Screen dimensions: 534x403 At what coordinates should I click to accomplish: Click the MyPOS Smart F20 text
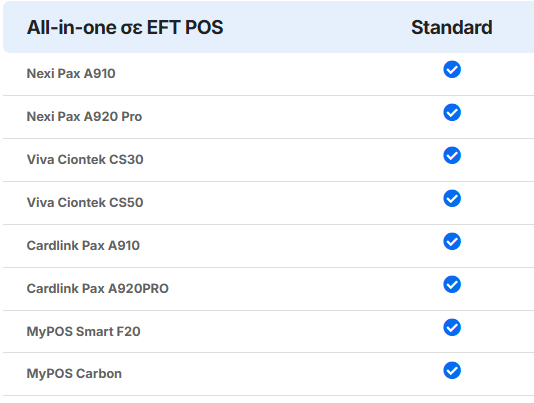click(84, 331)
